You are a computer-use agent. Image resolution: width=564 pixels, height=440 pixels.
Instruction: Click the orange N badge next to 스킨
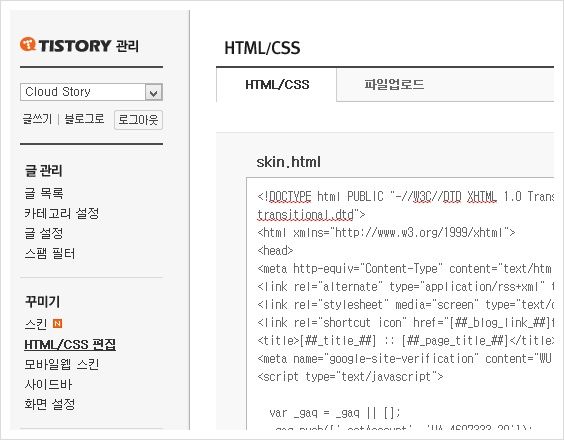58,323
